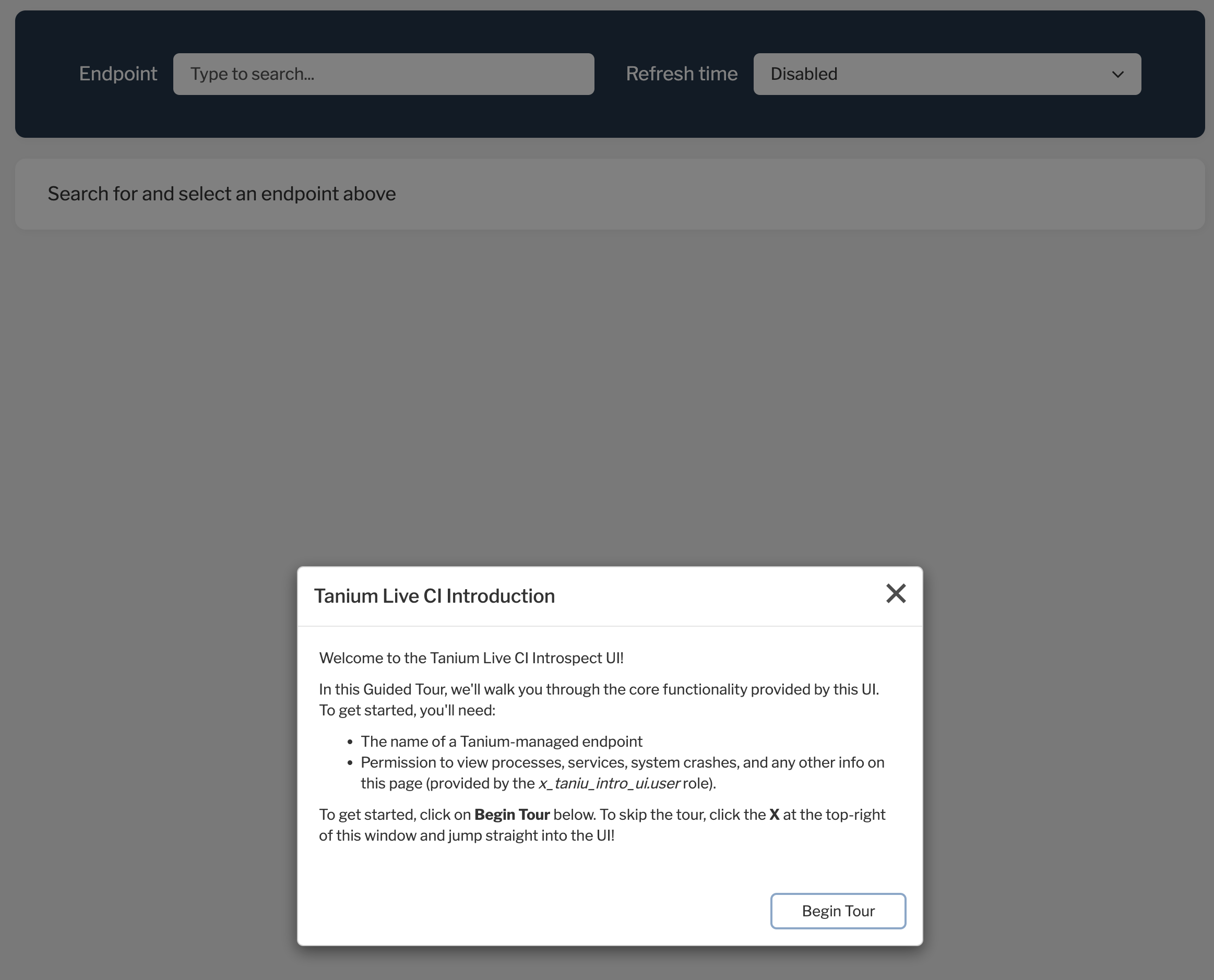Click the Refresh time label
1214x980 pixels.
click(681, 74)
